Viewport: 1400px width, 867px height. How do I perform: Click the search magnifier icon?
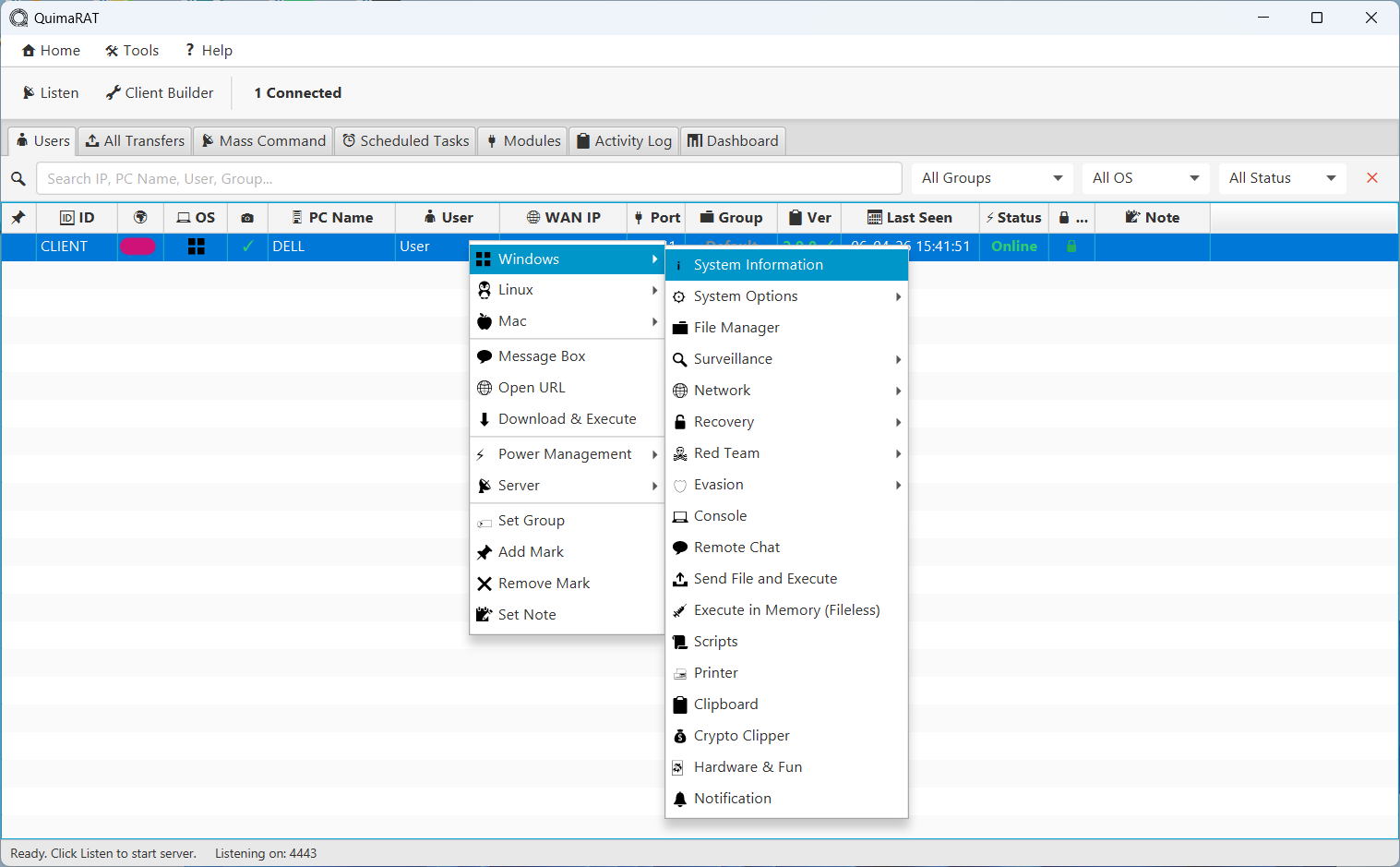(x=18, y=178)
